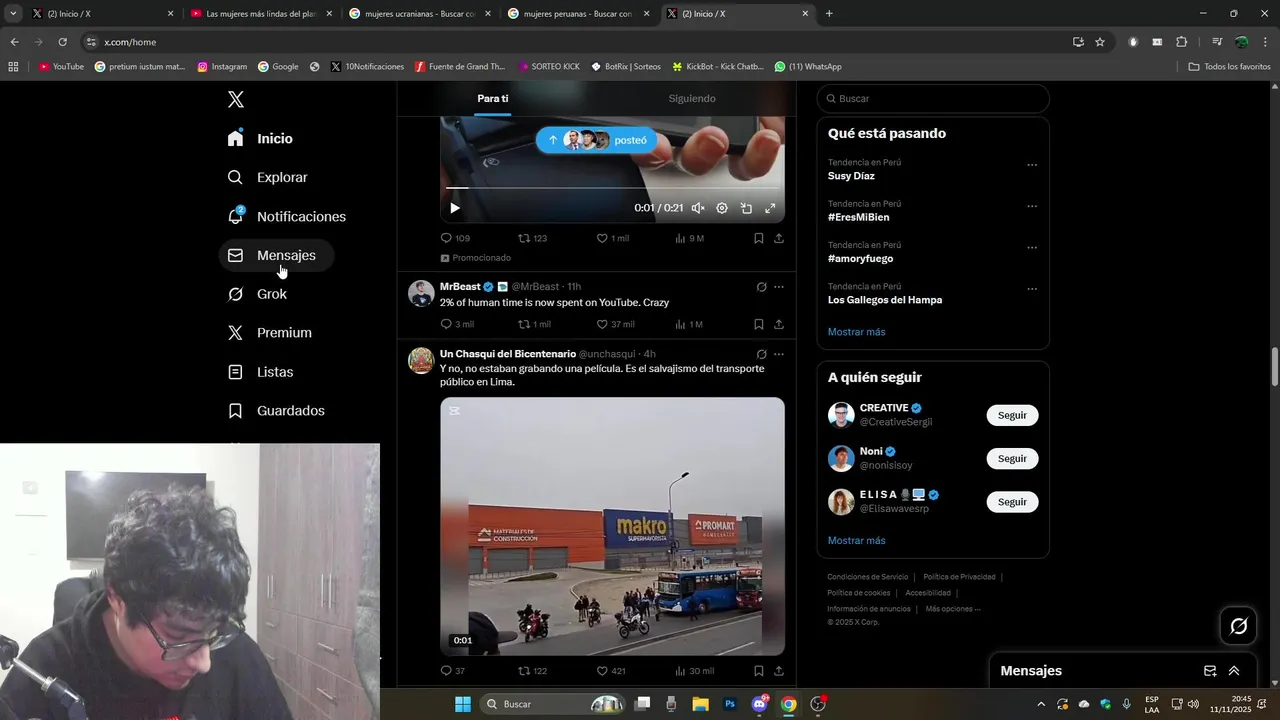Image resolution: width=1280 pixels, height=720 pixels.
Task: Click the Buscar search field on X
Action: tap(933, 99)
